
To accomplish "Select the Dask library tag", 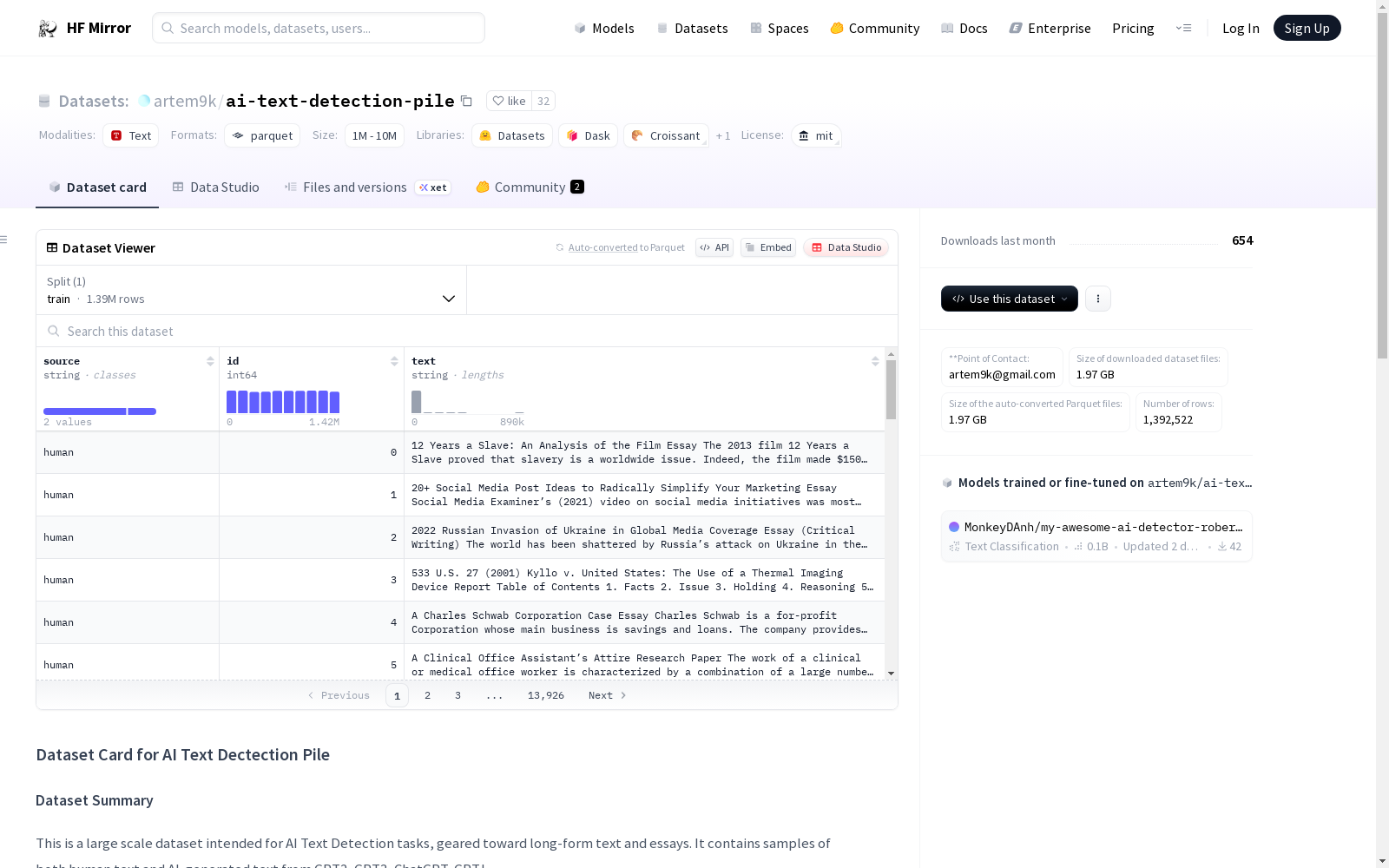I will pos(589,135).
